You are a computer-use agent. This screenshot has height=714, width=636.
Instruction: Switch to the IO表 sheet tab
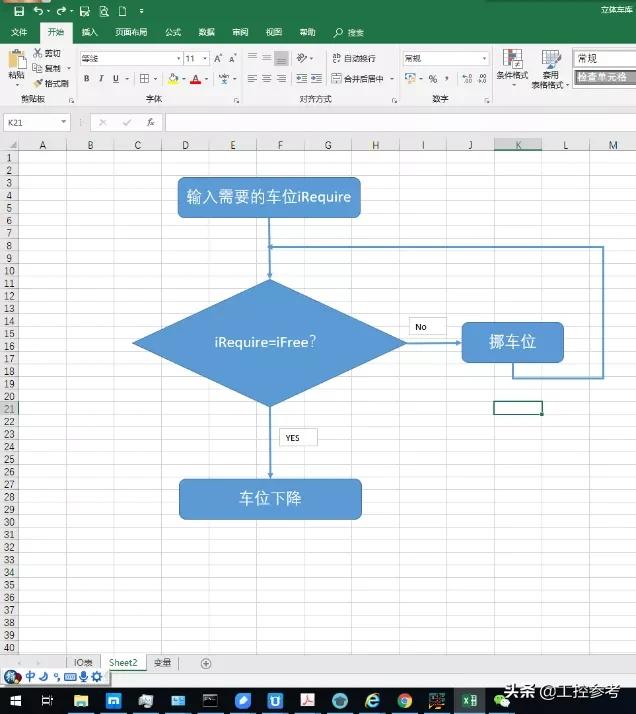(83, 663)
